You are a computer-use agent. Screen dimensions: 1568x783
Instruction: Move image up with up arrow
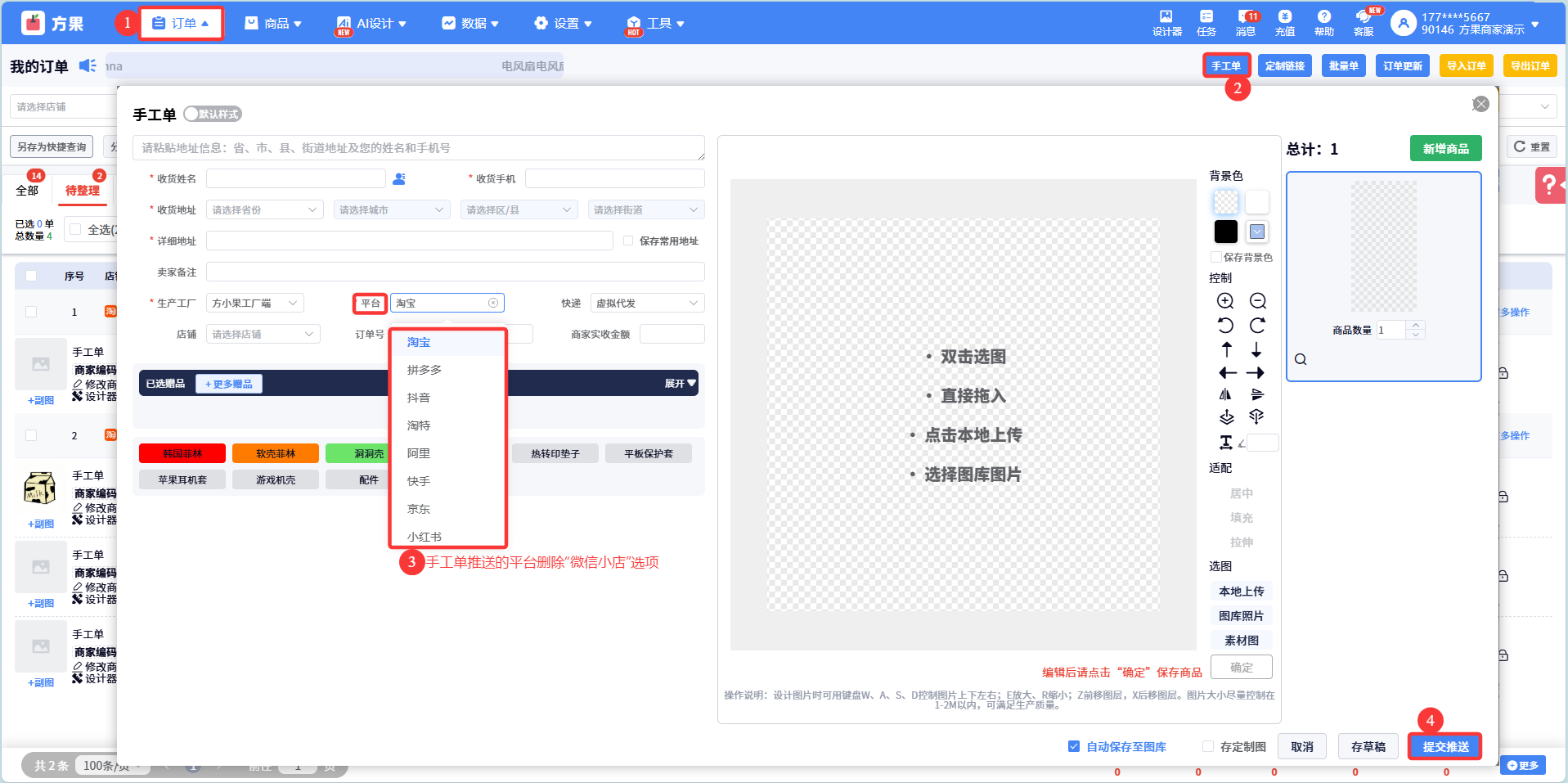[x=1226, y=350]
